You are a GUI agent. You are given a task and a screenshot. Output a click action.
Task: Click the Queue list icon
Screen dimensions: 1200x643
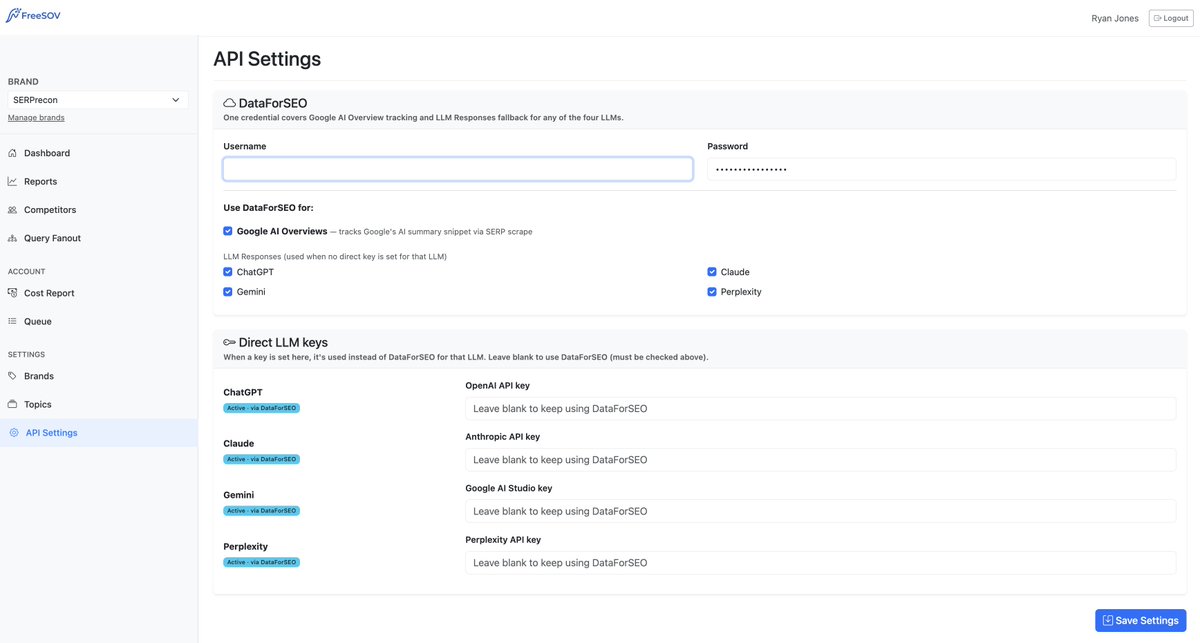(13, 321)
